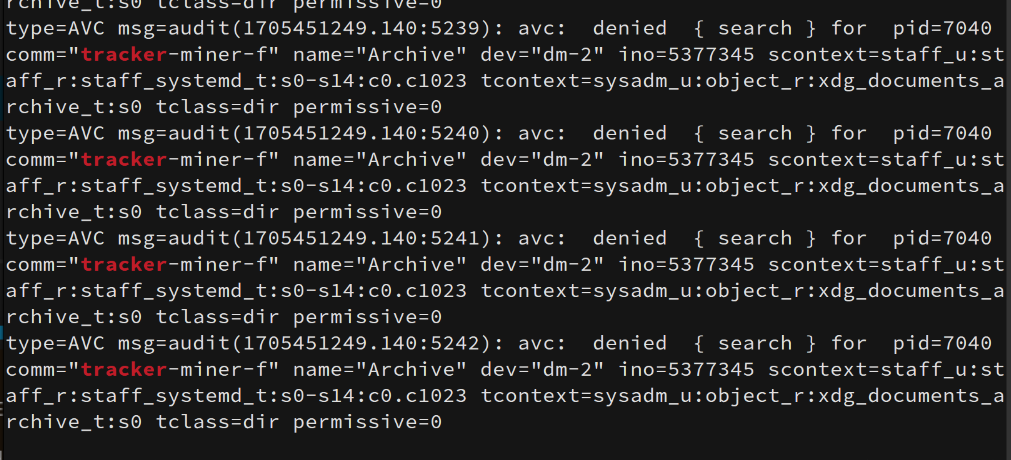Click '{ search }' on the 5241 audit line
Screen dimensions: 1011x460
point(754,239)
